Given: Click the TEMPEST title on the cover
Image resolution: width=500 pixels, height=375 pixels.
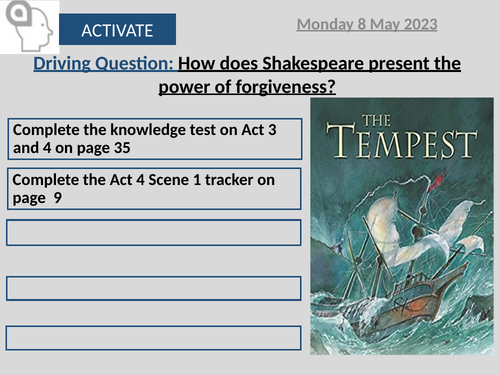Looking at the screenshot, I should (402, 142).
